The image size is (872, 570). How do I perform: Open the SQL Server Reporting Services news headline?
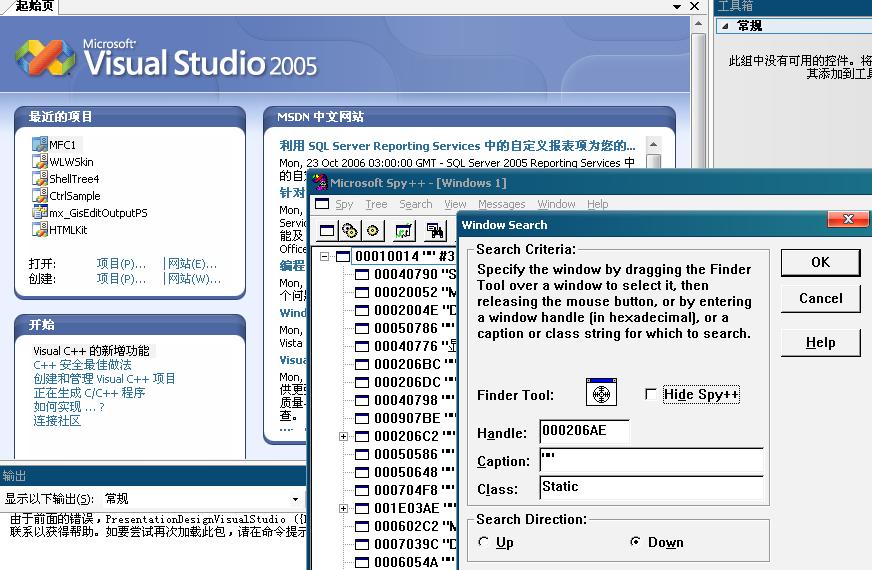click(x=457, y=146)
